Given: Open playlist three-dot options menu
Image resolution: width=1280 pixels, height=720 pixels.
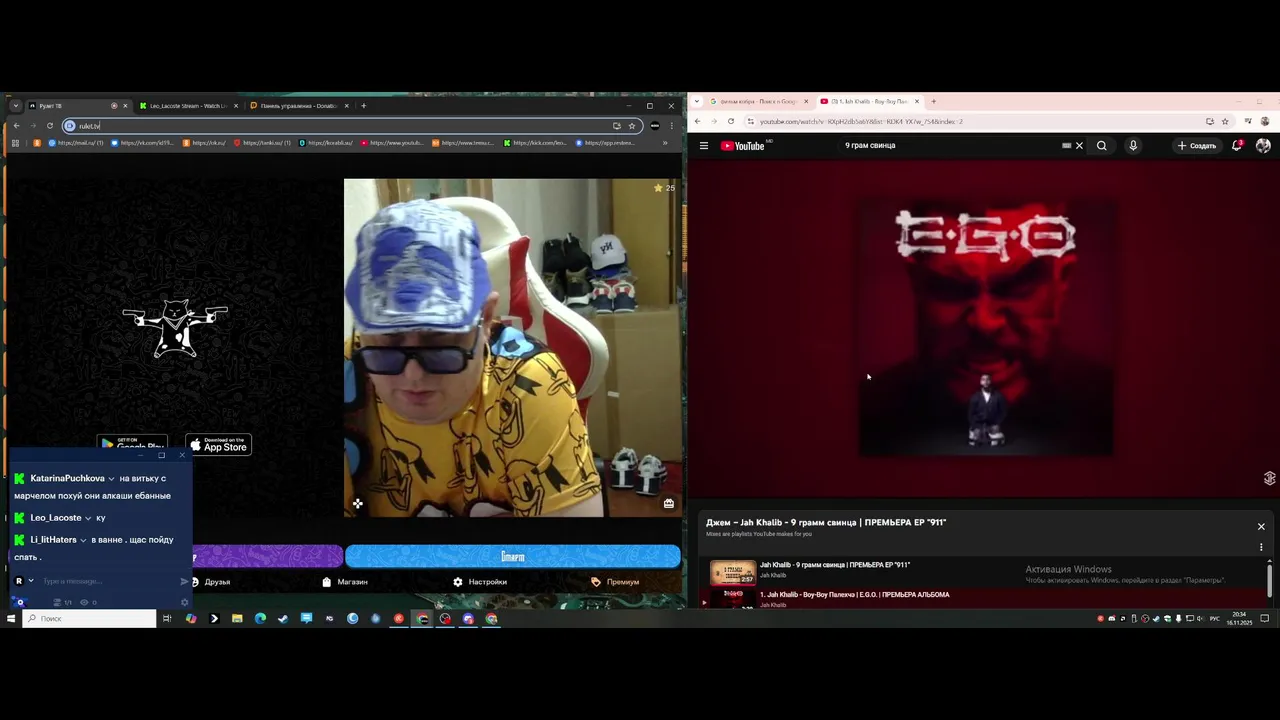Looking at the screenshot, I should click(x=1261, y=547).
